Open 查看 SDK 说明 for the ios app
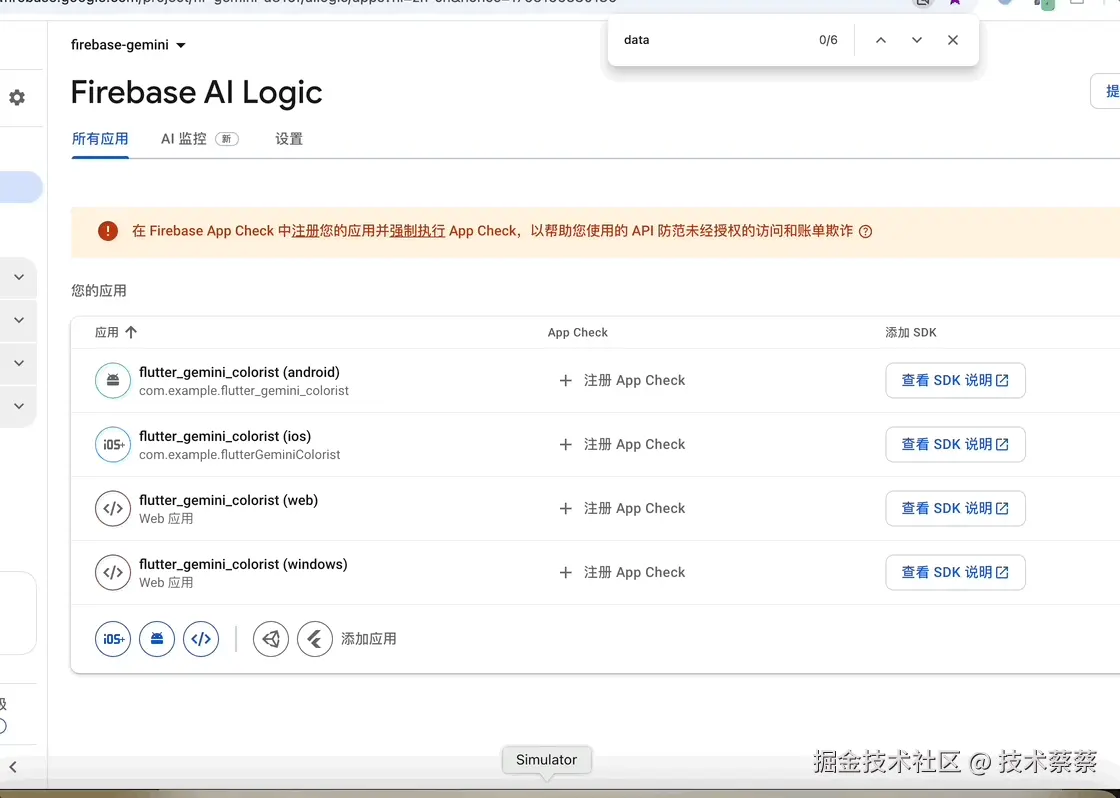 956,444
